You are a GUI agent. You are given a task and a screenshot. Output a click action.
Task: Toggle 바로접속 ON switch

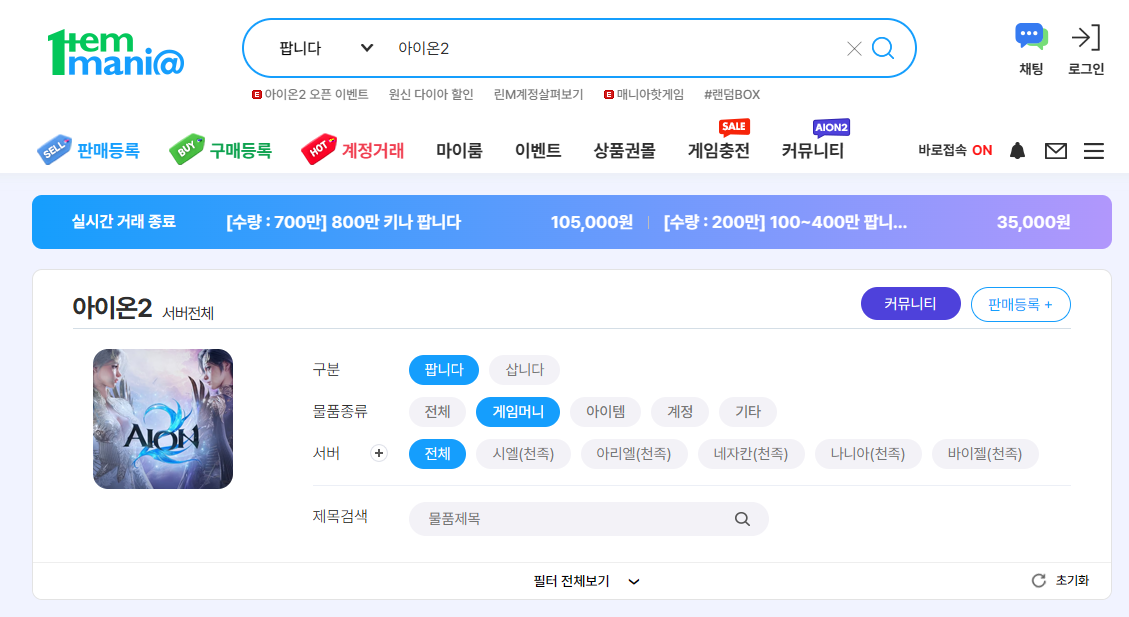(x=955, y=150)
